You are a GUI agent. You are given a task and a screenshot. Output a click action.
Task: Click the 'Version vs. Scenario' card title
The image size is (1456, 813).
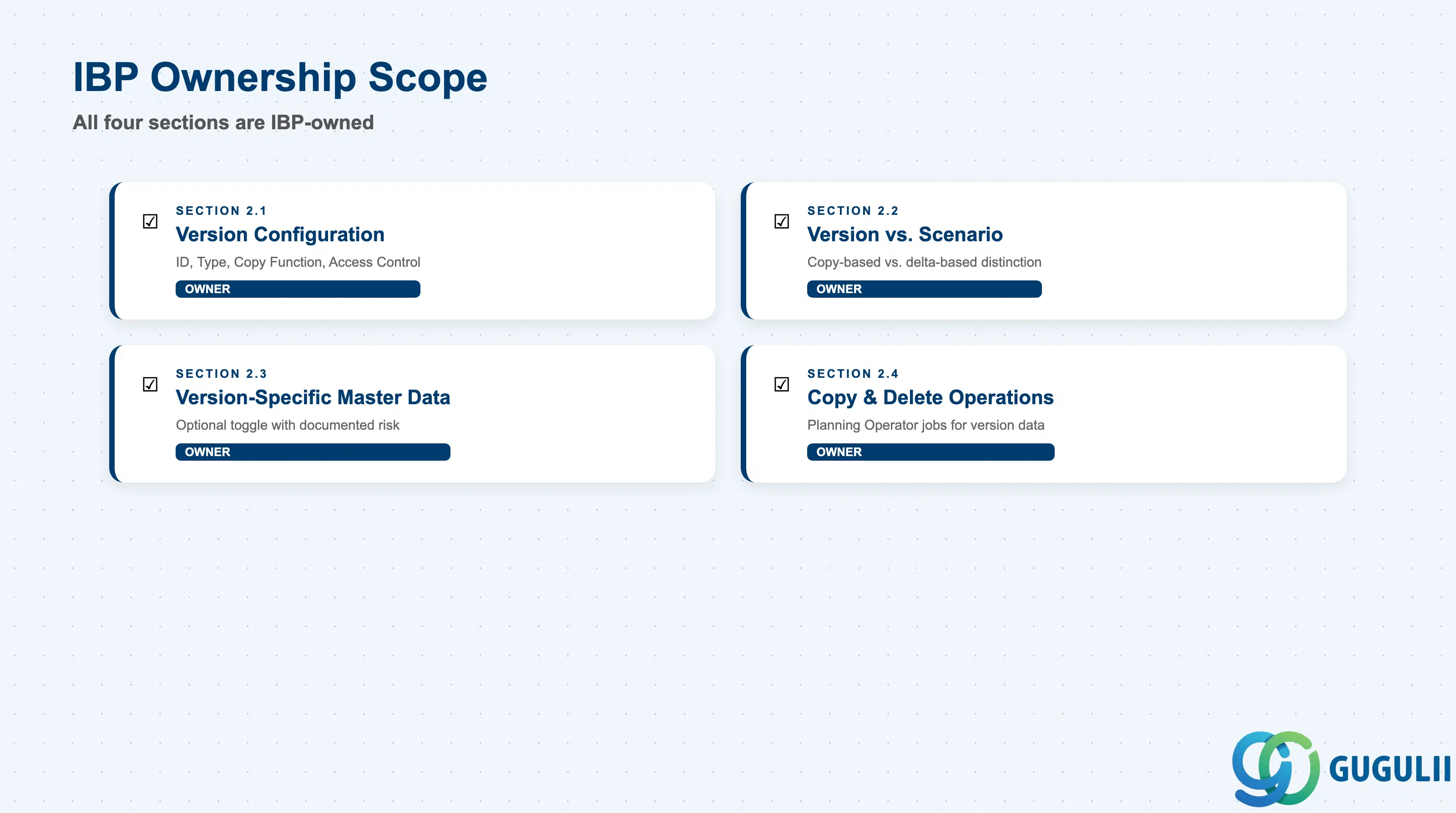pyautogui.click(x=905, y=234)
